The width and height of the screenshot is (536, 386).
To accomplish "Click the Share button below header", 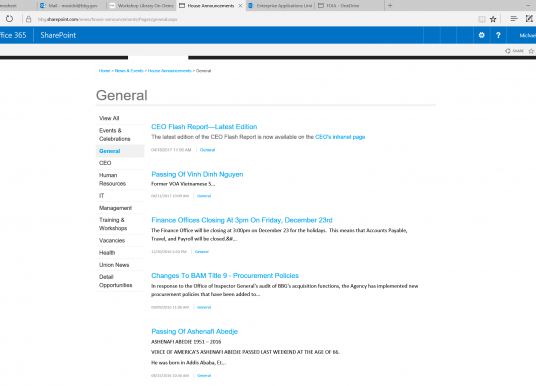I will pyautogui.click(x=514, y=51).
